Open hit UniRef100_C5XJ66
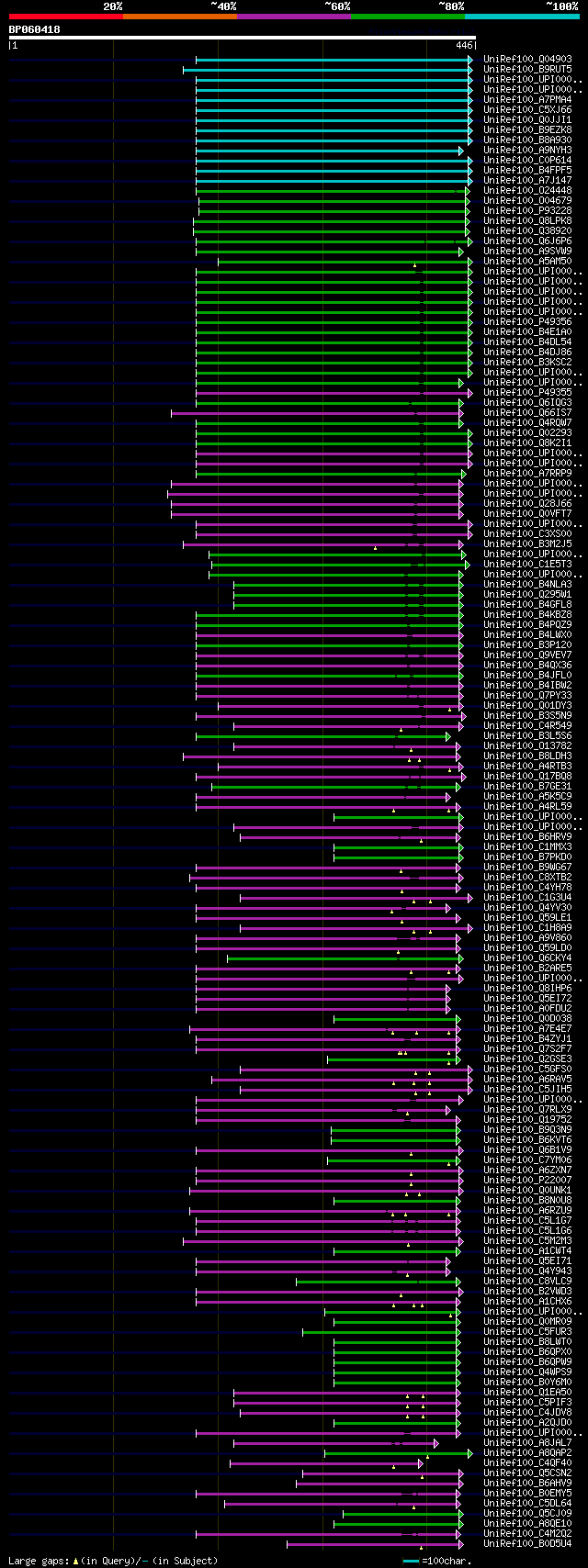 click(527, 110)
